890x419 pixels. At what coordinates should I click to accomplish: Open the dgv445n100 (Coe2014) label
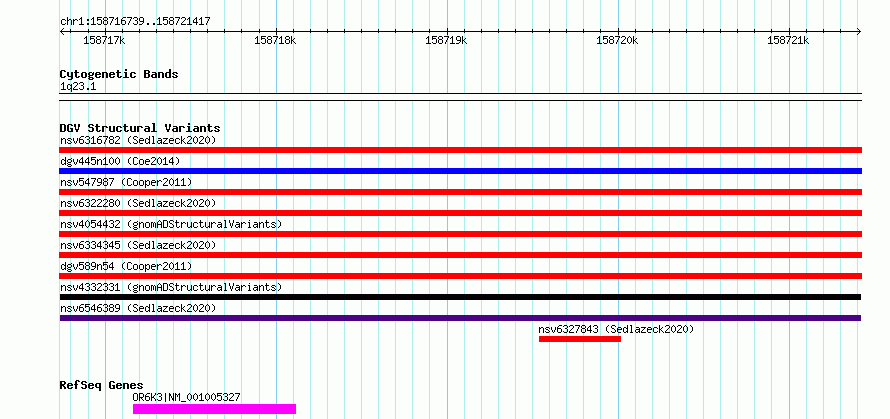[120, 161]
